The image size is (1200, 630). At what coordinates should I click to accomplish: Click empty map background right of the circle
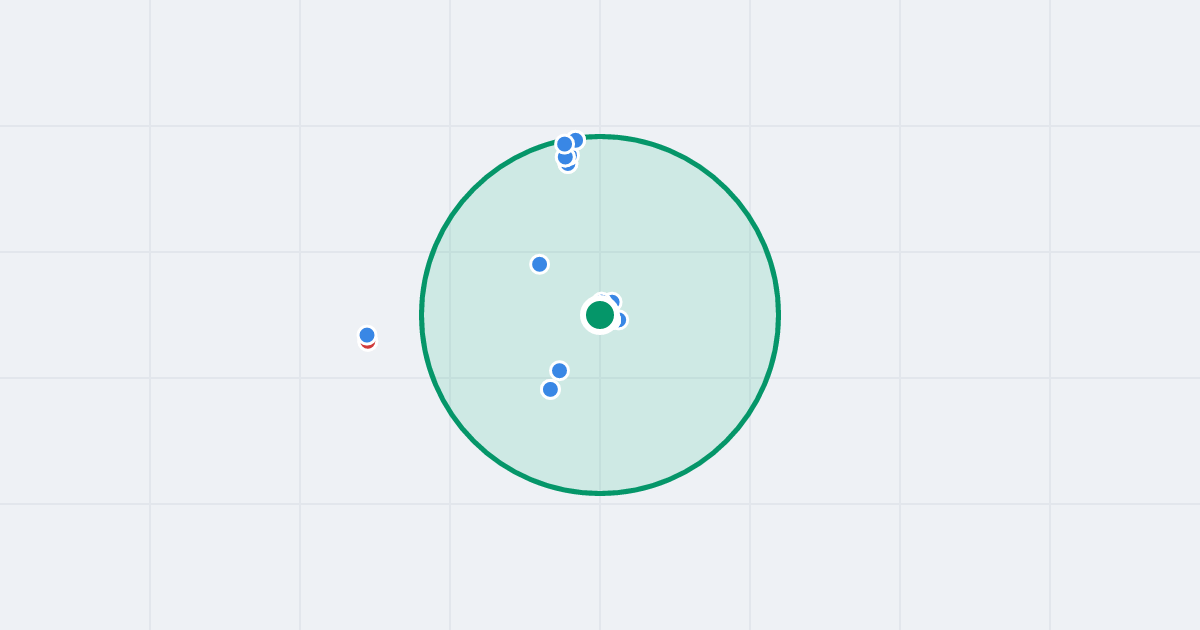pos(950,315)
